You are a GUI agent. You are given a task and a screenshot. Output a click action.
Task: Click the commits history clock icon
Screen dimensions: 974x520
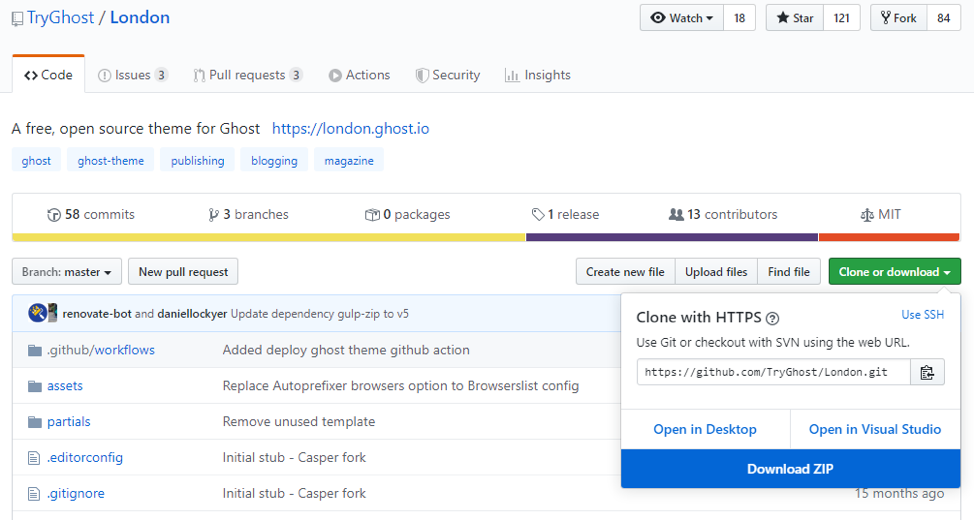coord(54,215)
